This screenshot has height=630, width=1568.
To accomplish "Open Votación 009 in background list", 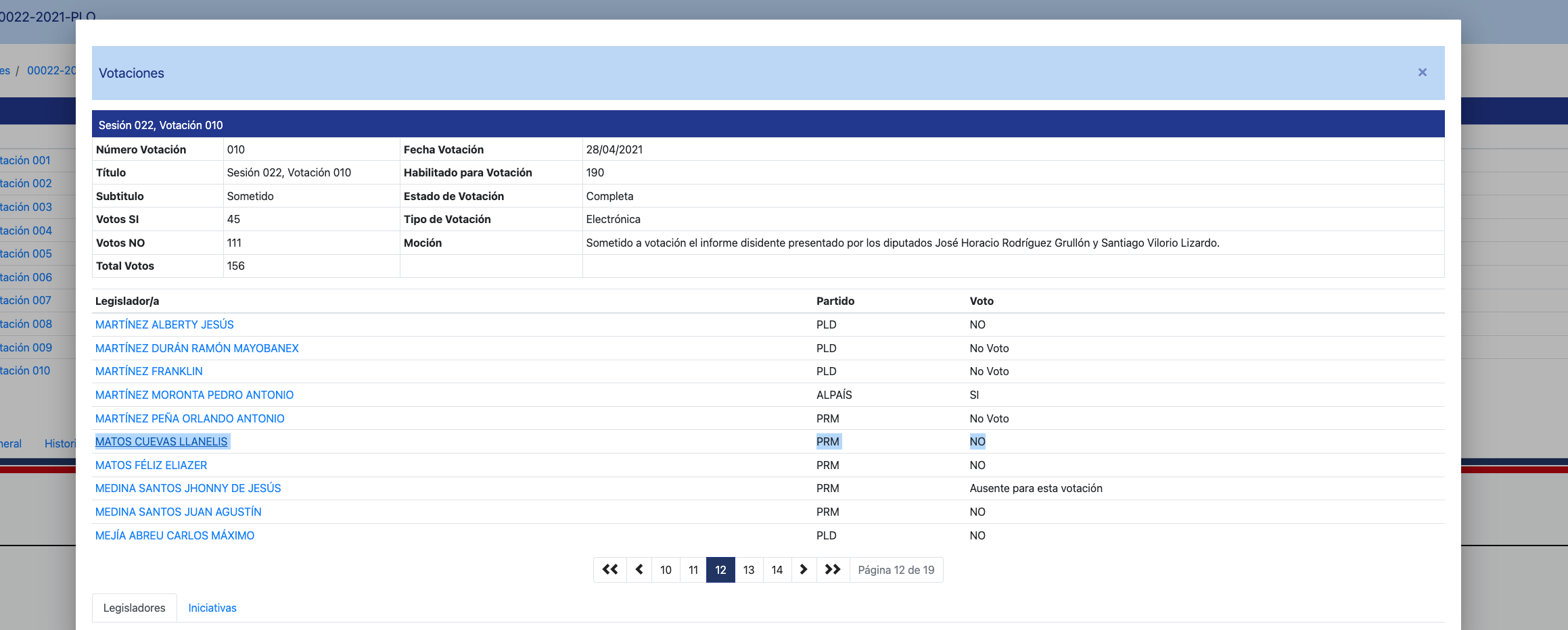I will point(26,347).
